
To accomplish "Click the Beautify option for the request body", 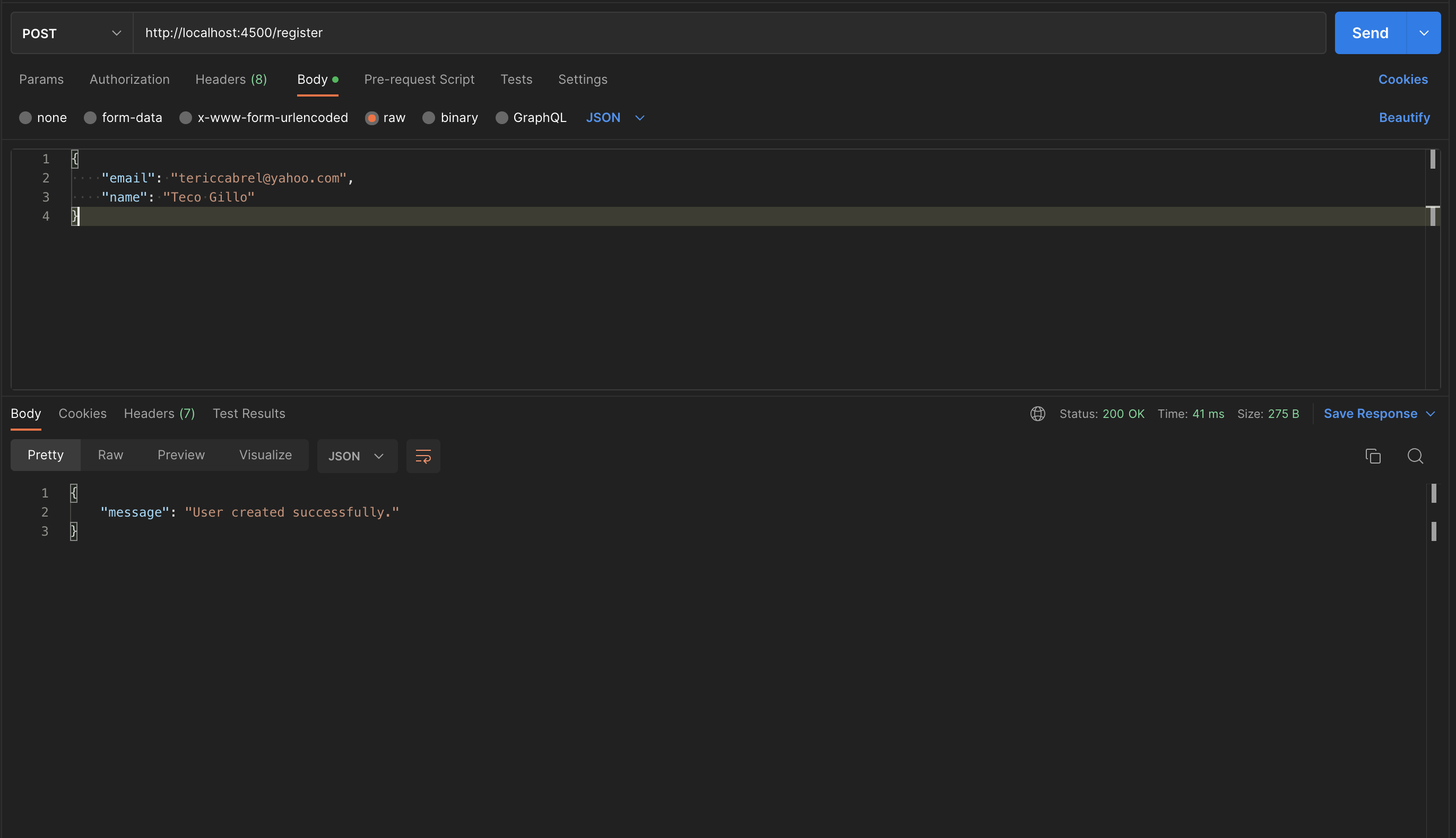I will 1404,117.
